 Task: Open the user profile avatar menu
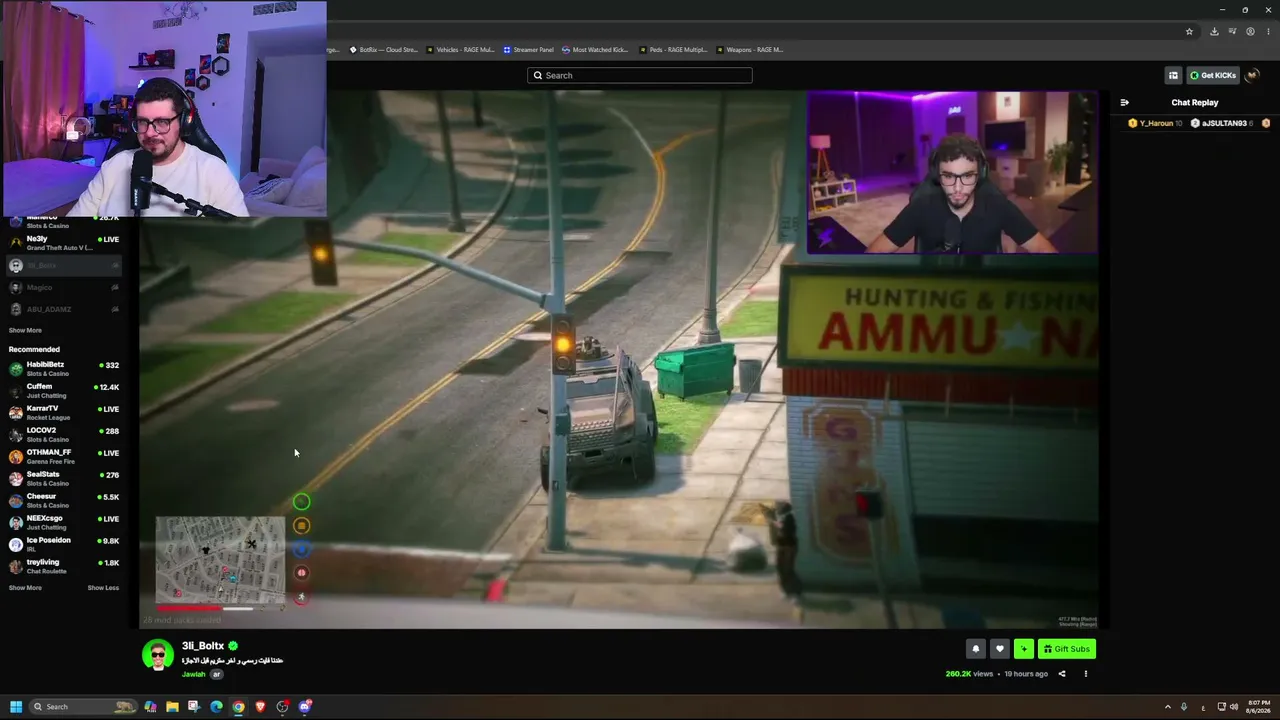(1252, 75)
